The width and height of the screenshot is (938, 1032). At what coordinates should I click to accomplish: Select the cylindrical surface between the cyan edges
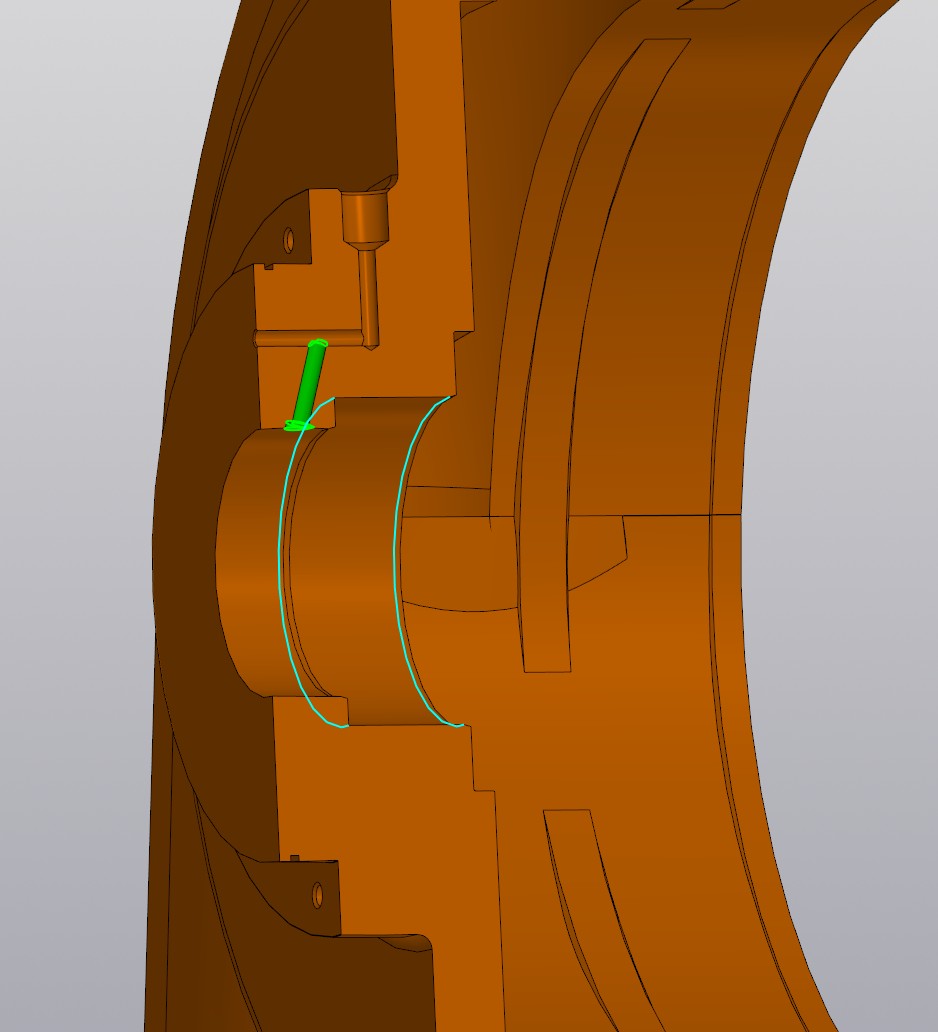pos(345,560)
